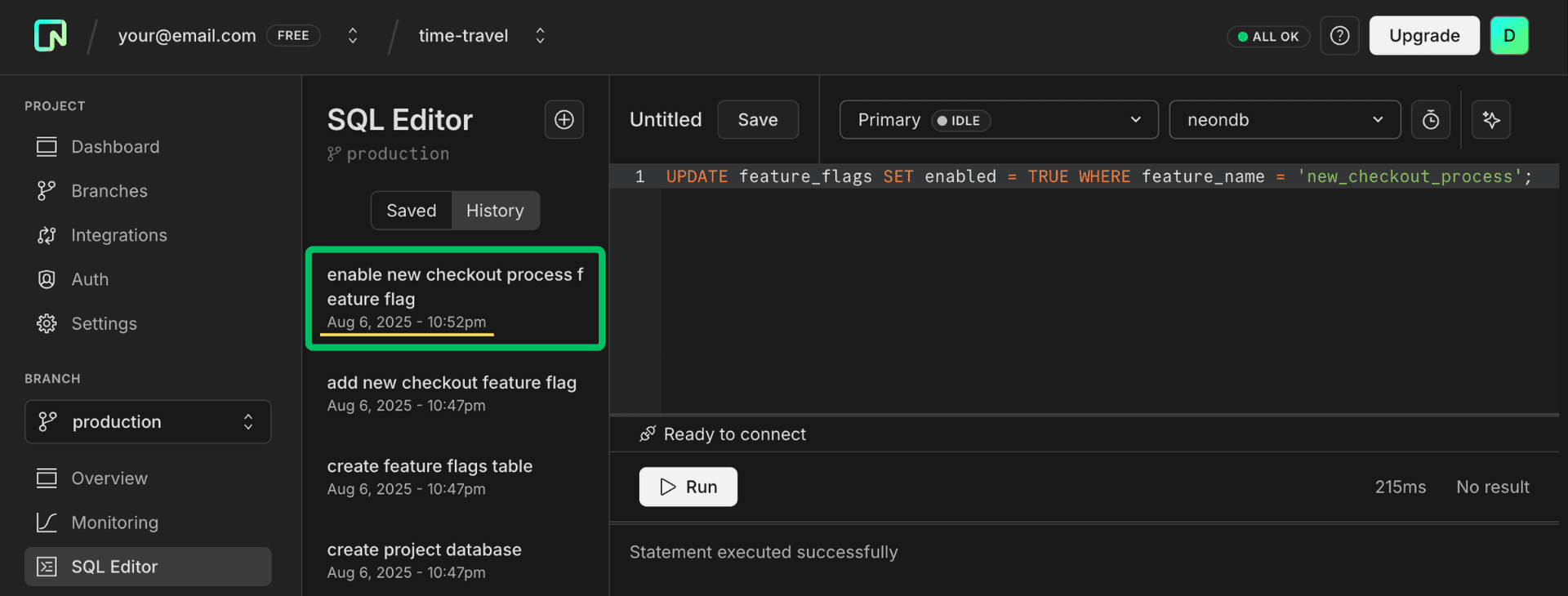Open the help question mark icon

click(1339, 36)
